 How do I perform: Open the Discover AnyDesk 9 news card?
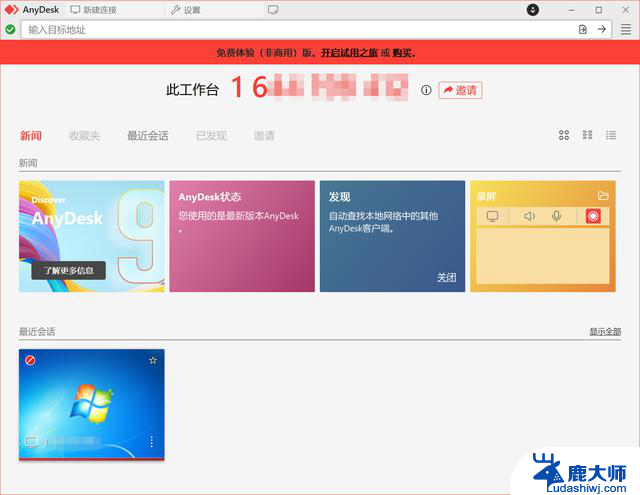pyautogui.click(x=91, y=236)
